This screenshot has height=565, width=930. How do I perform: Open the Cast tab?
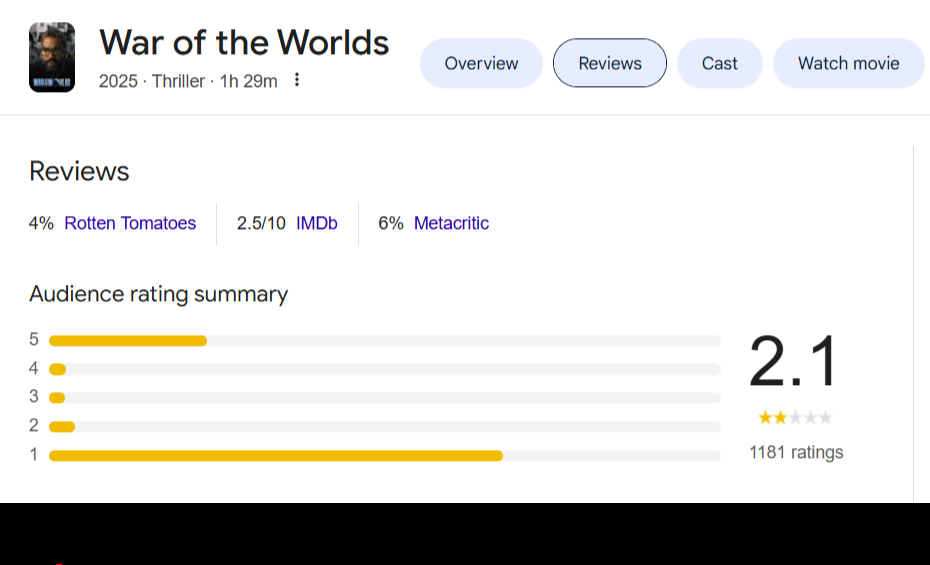click(x=719, y=63)
